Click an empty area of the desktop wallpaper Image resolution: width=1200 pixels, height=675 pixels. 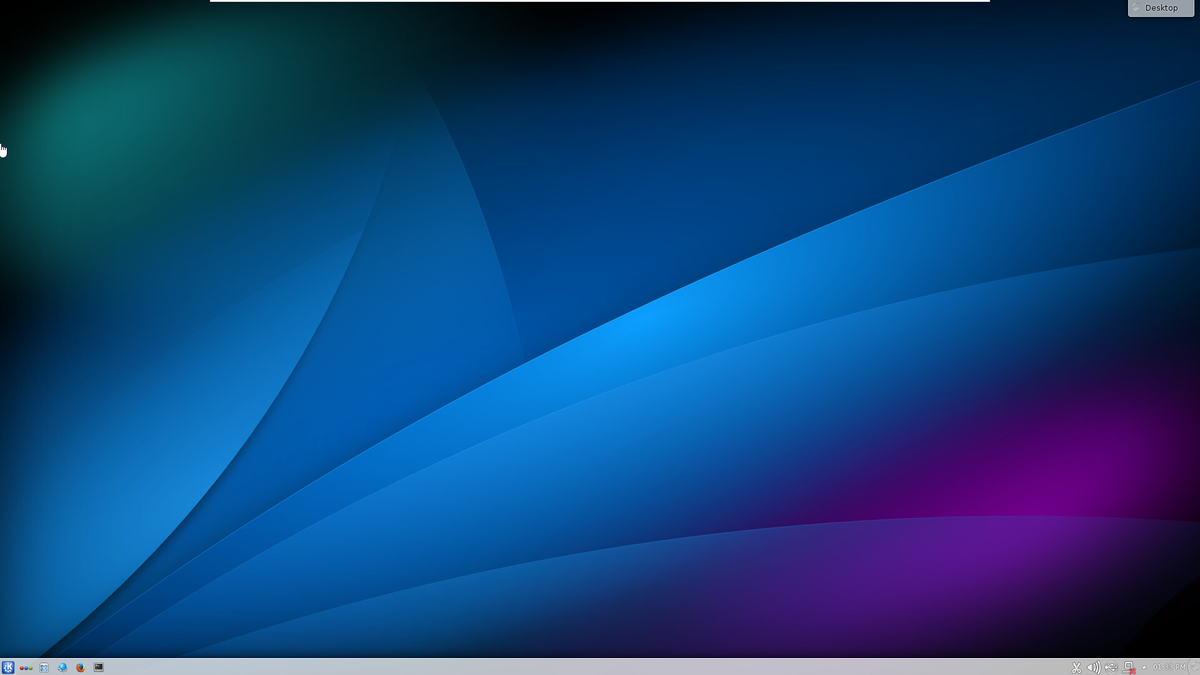(600, 350)
